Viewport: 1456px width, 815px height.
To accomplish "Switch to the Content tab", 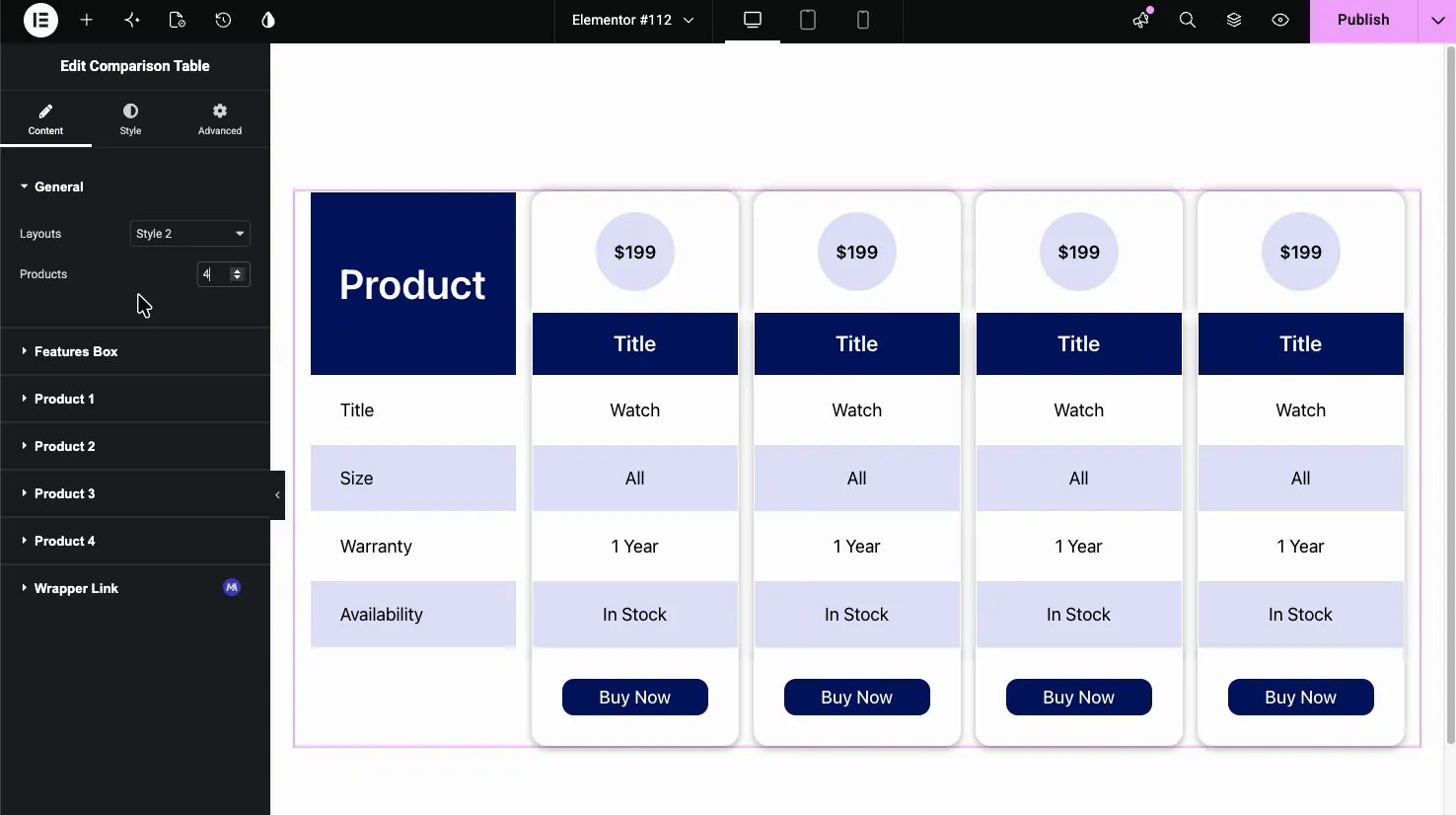I will click(x=45, y=118).
